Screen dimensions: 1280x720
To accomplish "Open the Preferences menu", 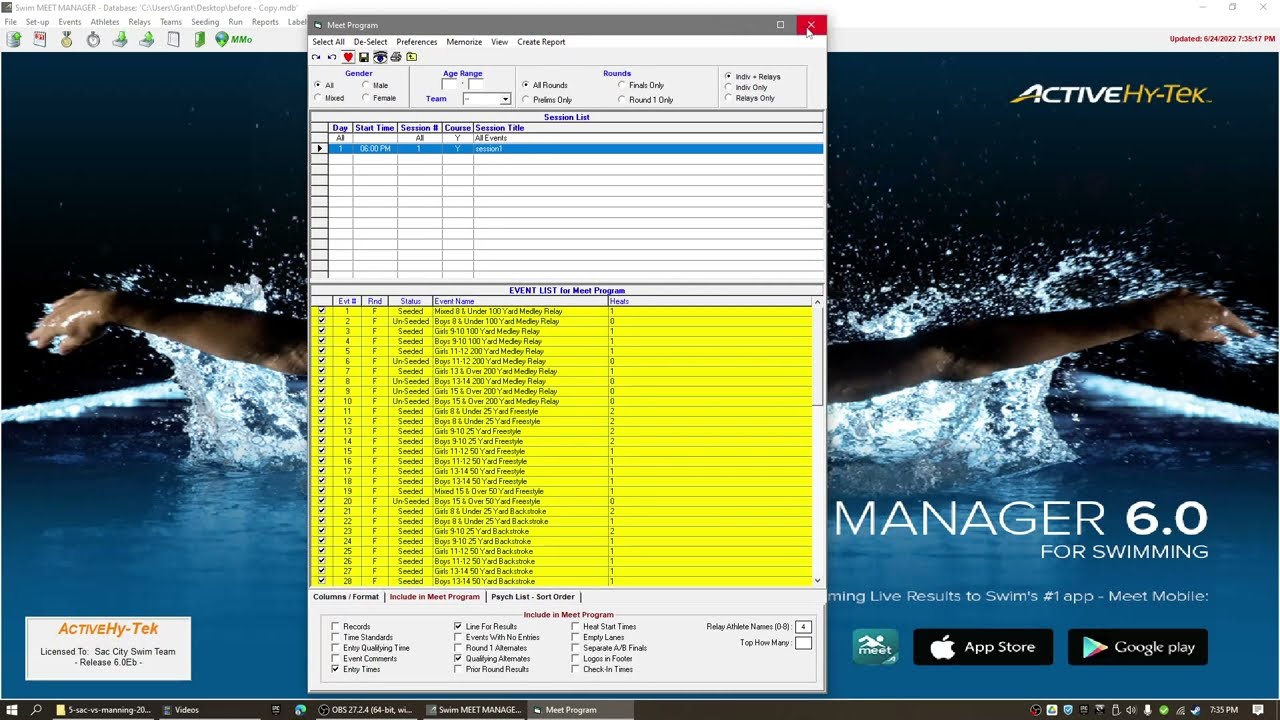I will point(417,42).
